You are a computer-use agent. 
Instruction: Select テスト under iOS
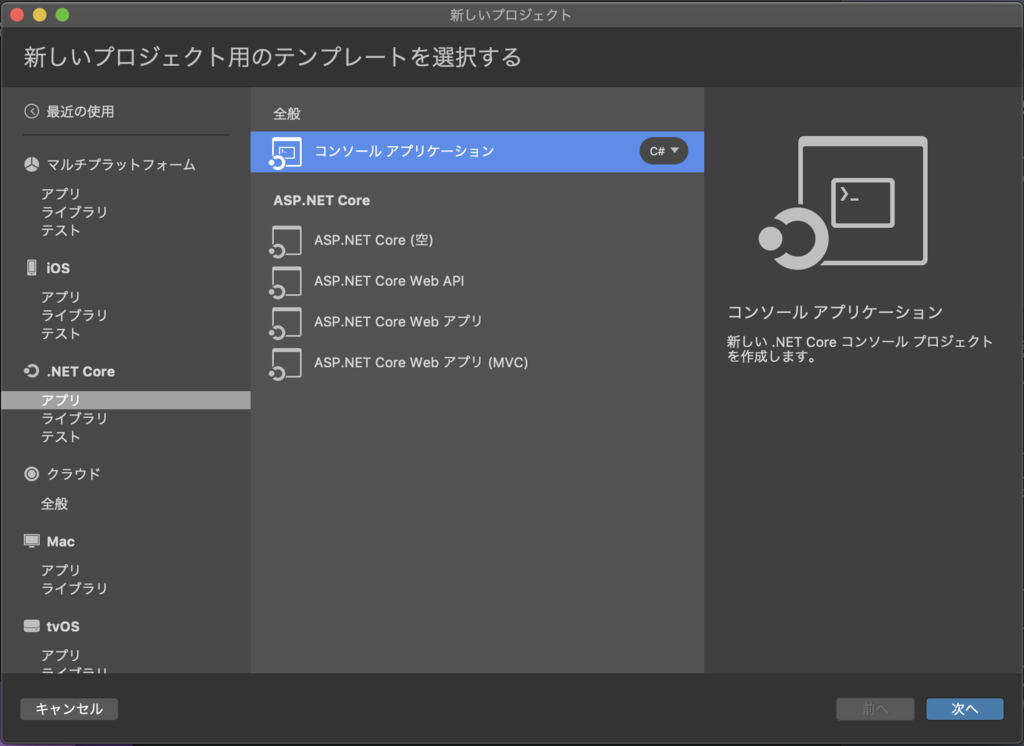pyautogui.click(x=60, y=333)
